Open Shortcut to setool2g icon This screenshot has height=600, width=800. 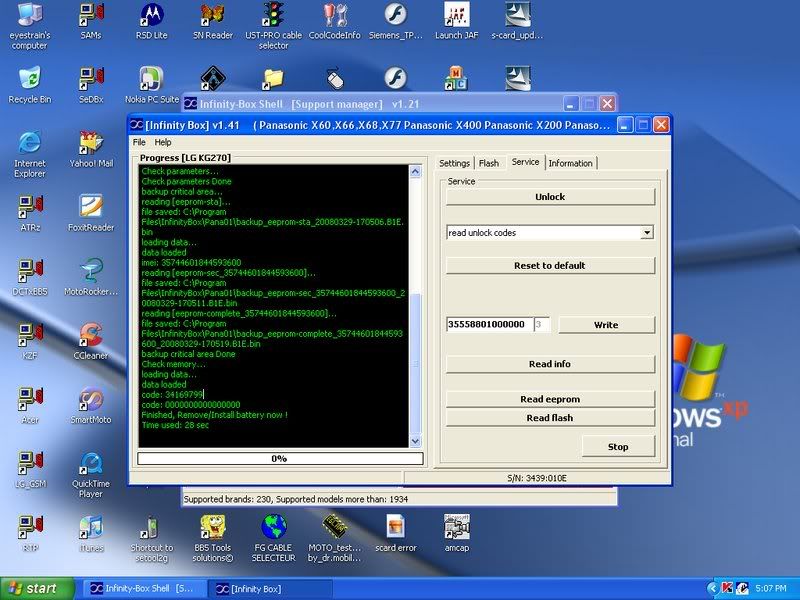tap(152, 539)
